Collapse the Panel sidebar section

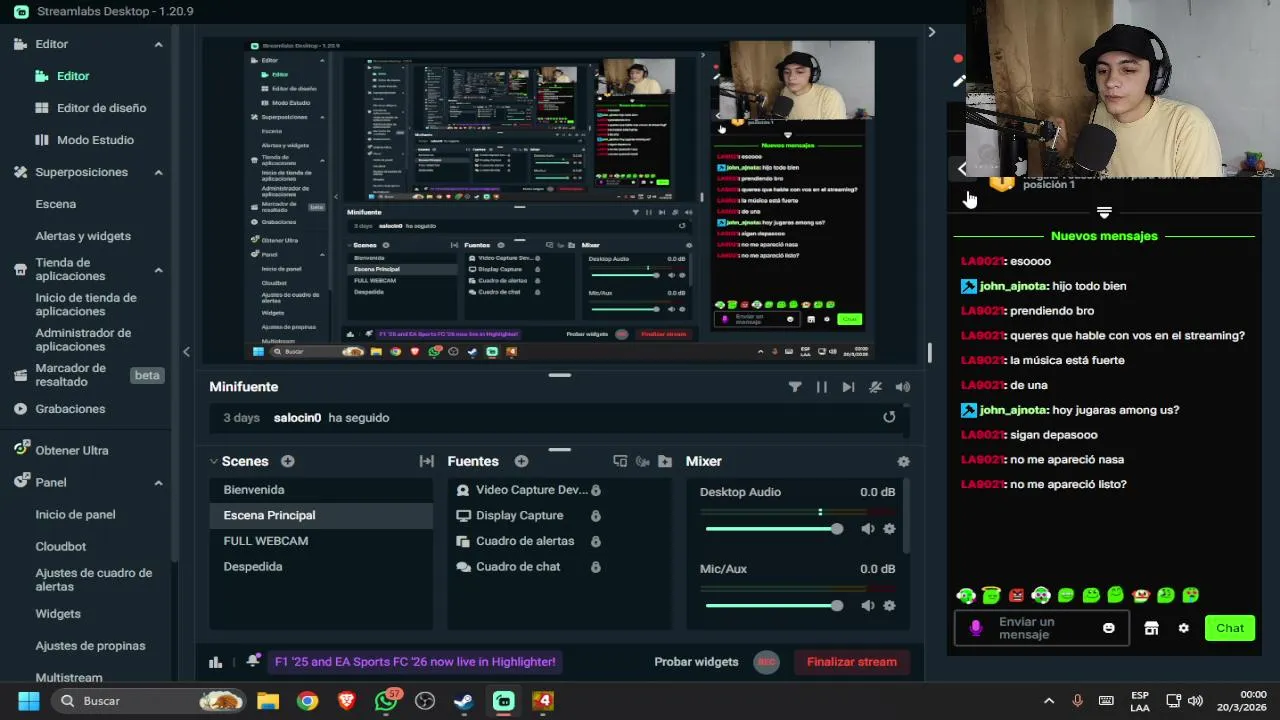pos(158,482)
